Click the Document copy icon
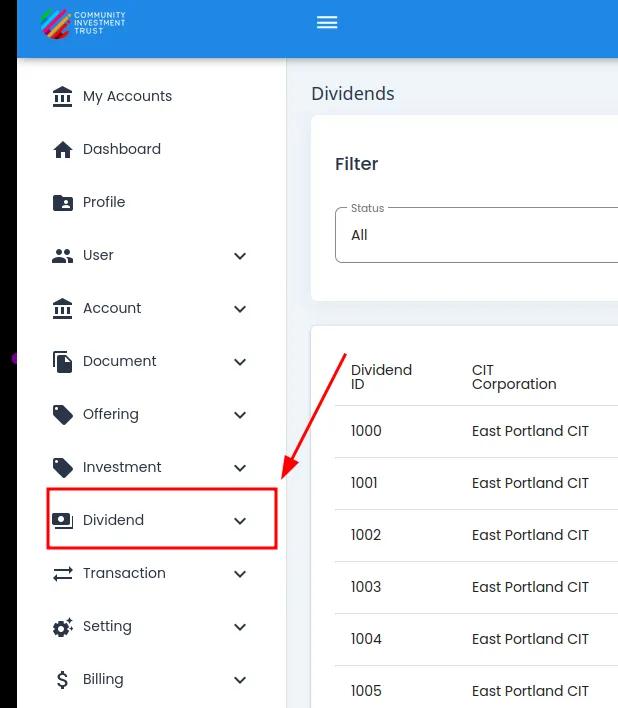618x708 pixels. tap(62, 361)
